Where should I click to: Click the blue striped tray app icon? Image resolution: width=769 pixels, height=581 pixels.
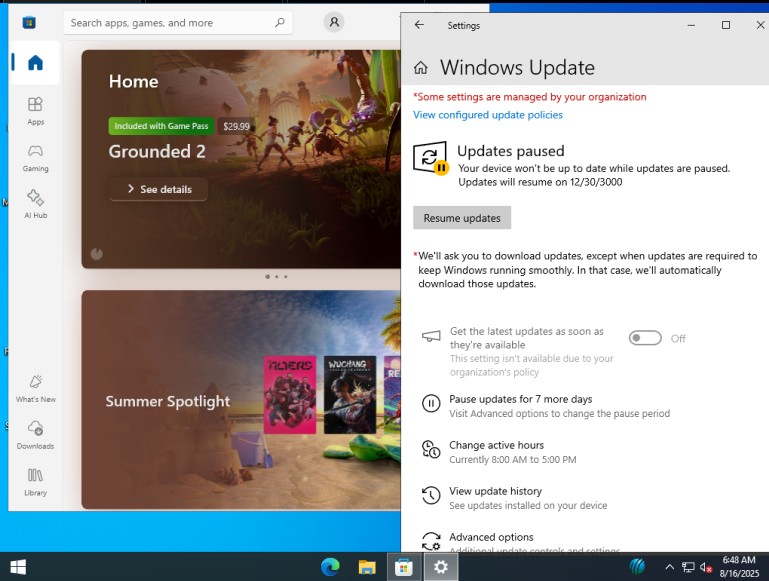[x=637, y=567]
